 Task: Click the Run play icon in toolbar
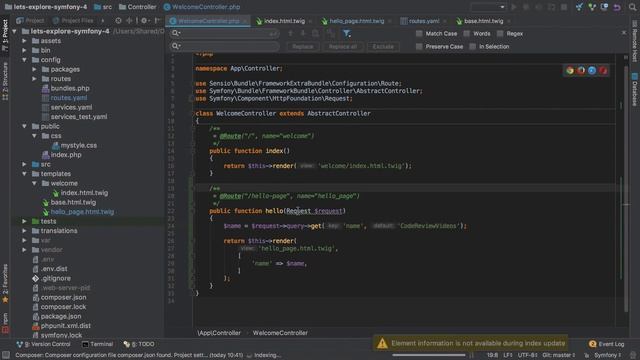pos(514,7)
